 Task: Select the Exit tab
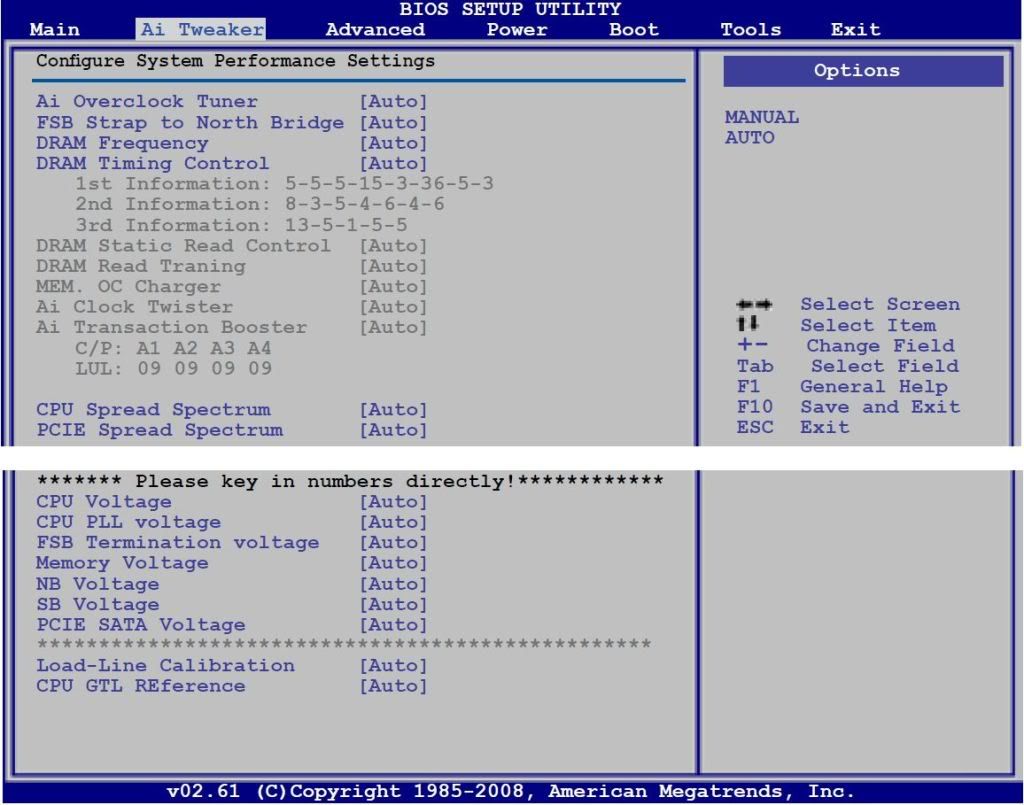pyautogui.click(x=856, y=30)
